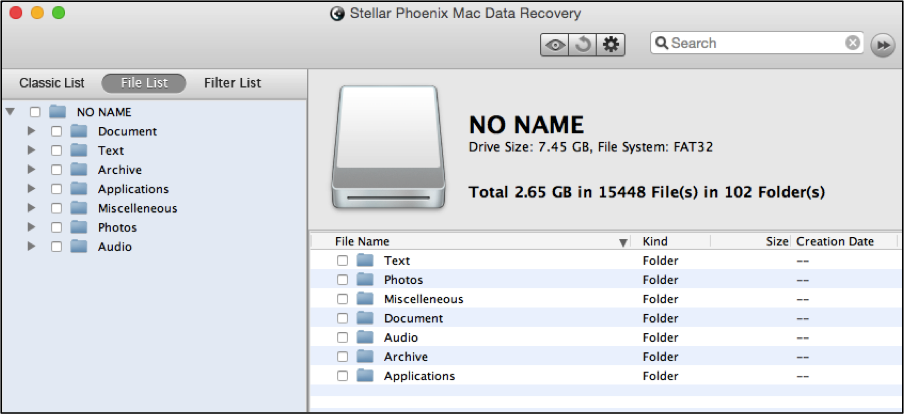Check the Document checkbox in the tree
The image size is (904, 414).
click(56, 131)
